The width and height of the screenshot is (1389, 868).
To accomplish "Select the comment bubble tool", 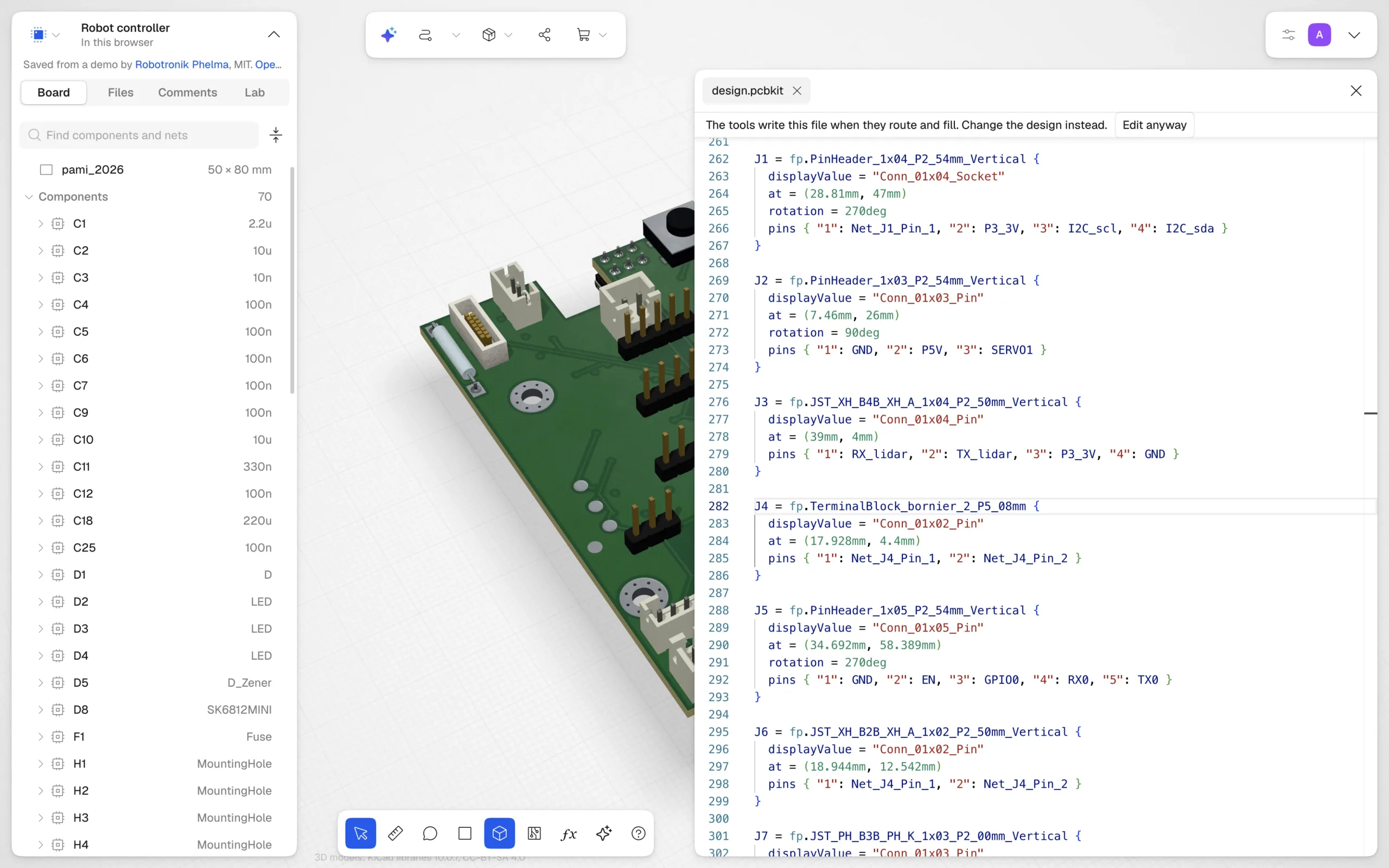I will [x=430, y=833].
